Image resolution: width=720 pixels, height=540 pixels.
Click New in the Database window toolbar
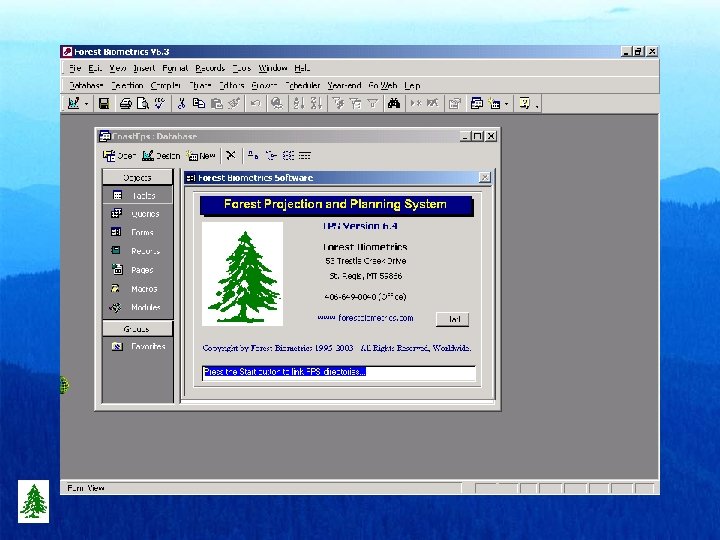[201, 156]
